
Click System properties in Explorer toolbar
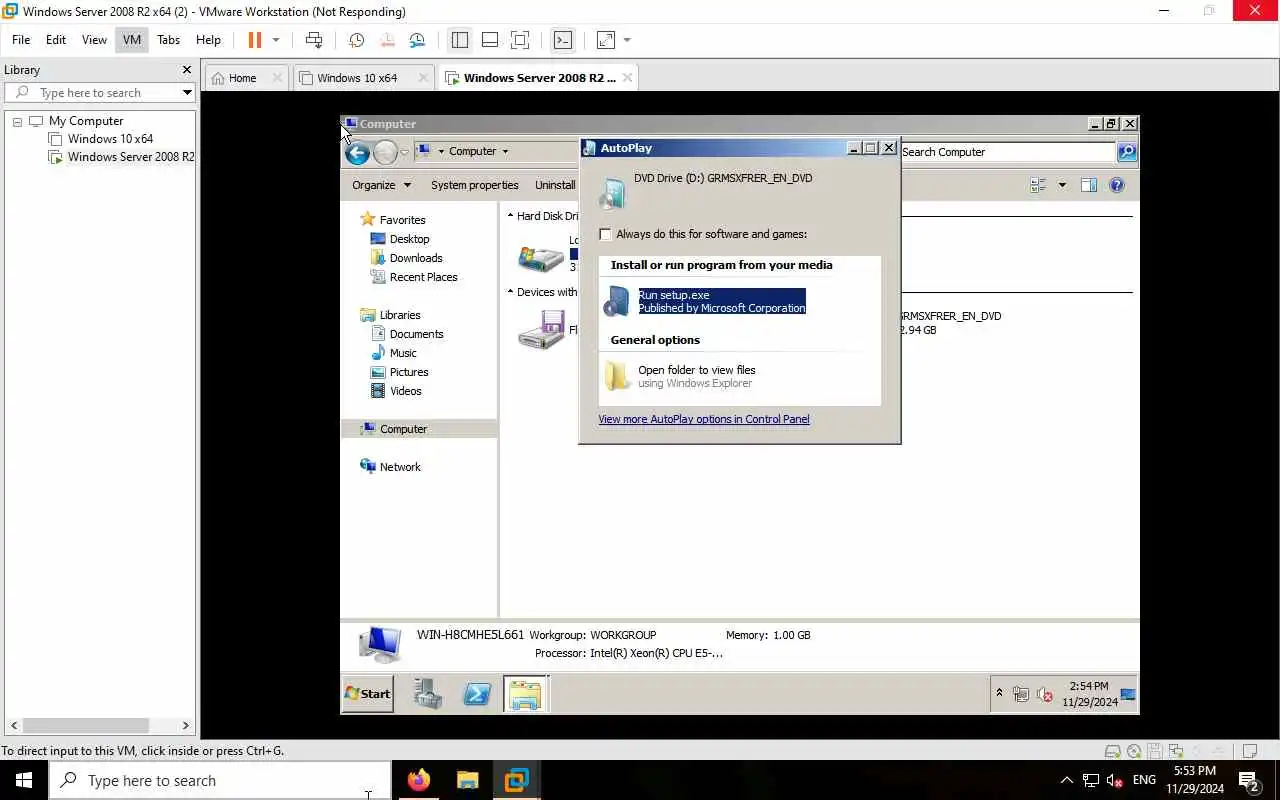[x=474, y=185]
